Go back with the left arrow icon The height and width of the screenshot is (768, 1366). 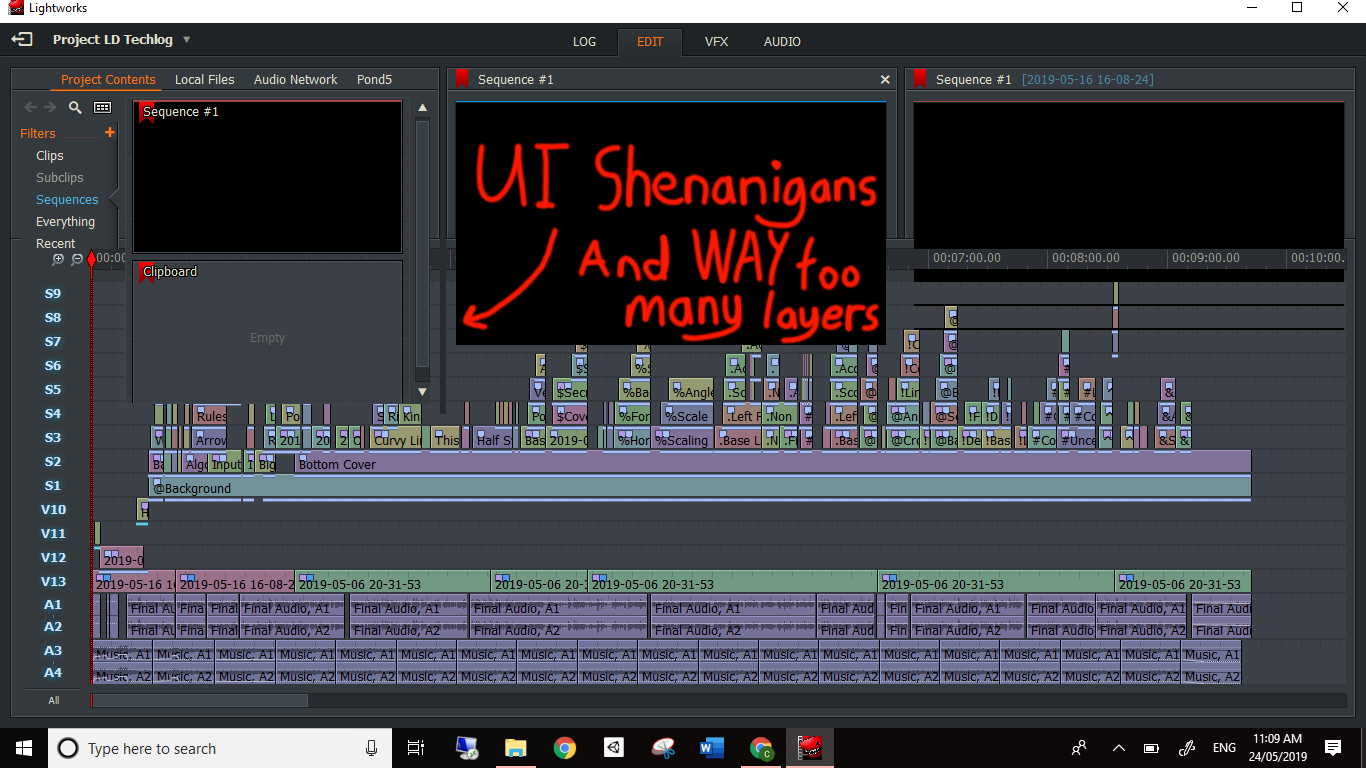(30, 107)
